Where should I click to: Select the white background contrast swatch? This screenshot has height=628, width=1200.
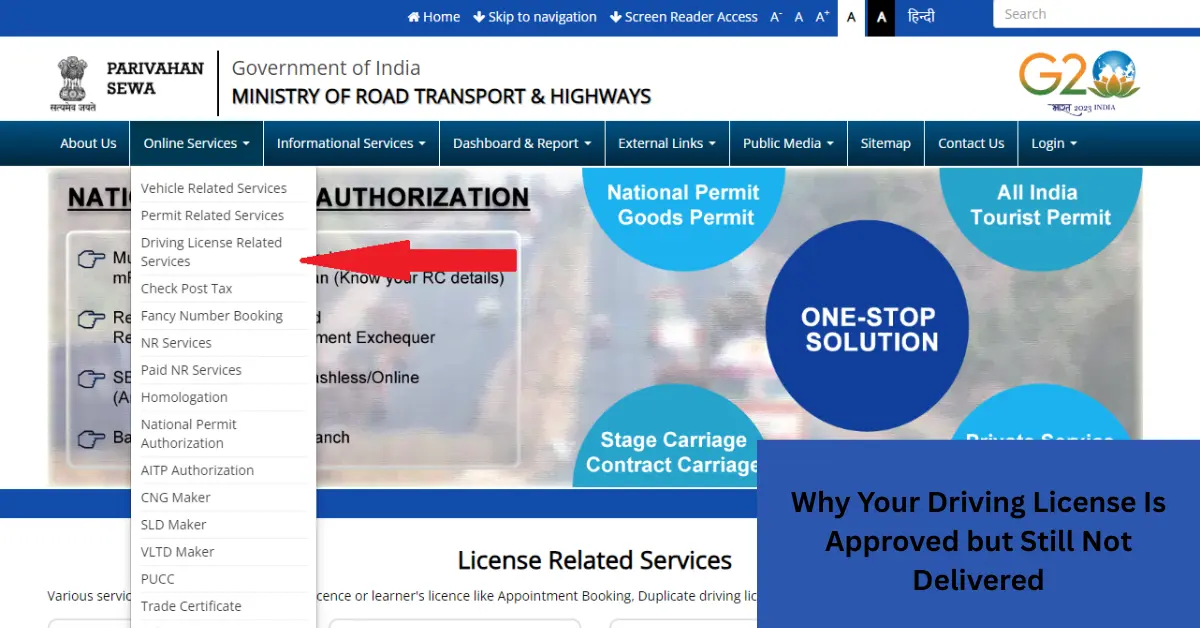pyautogui.click(x=852, y=17)
